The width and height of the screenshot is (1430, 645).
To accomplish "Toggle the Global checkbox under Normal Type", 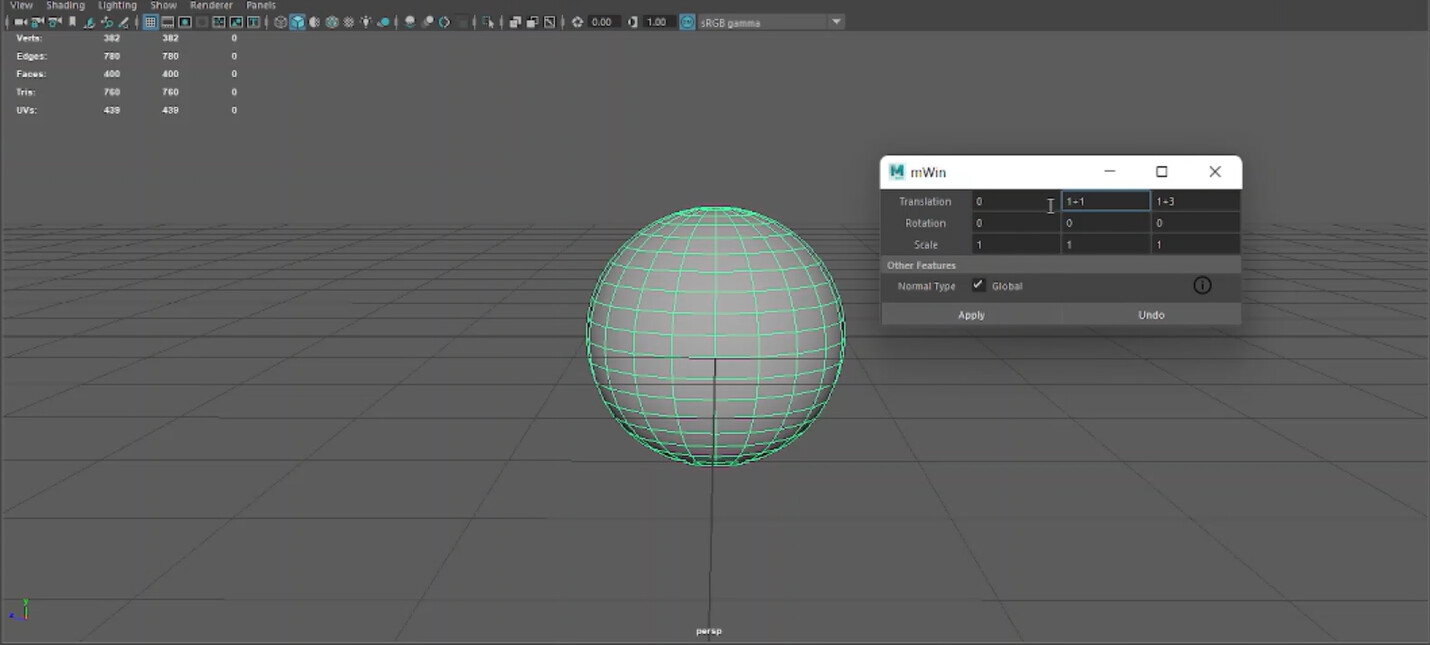I will pyautogui.click(x=978, y=285).
